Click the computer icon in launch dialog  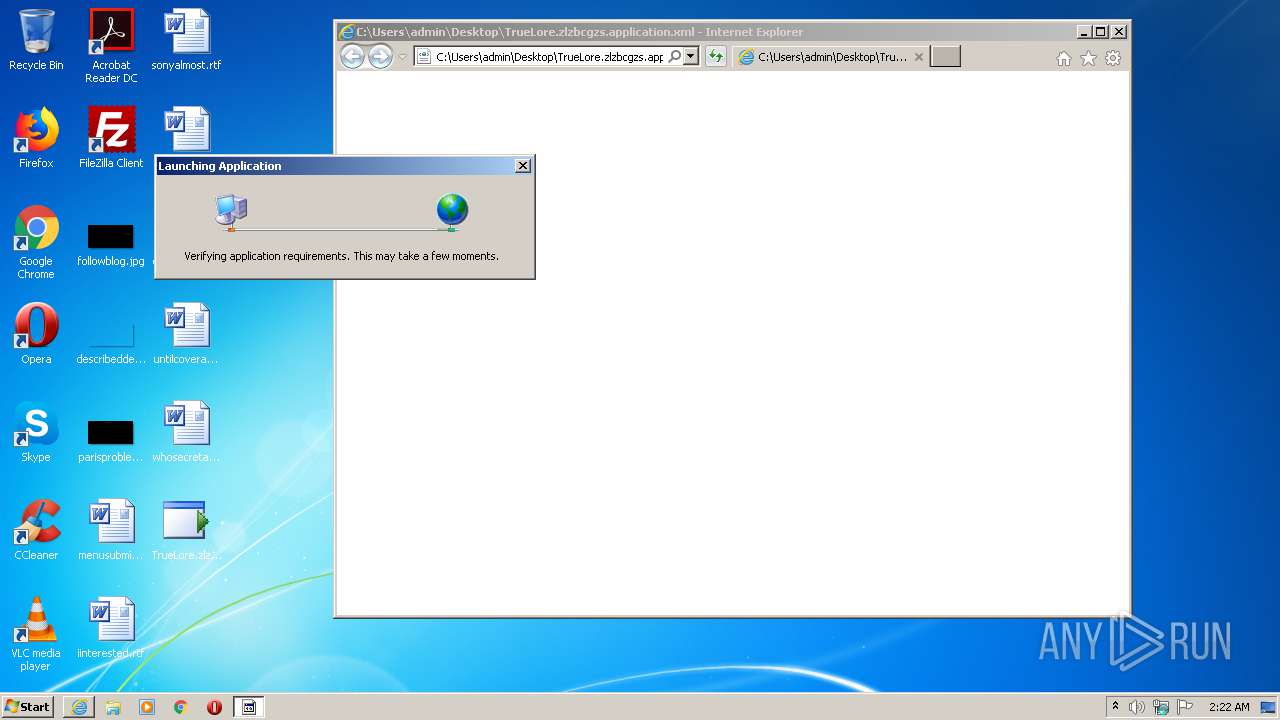(231, 211)
